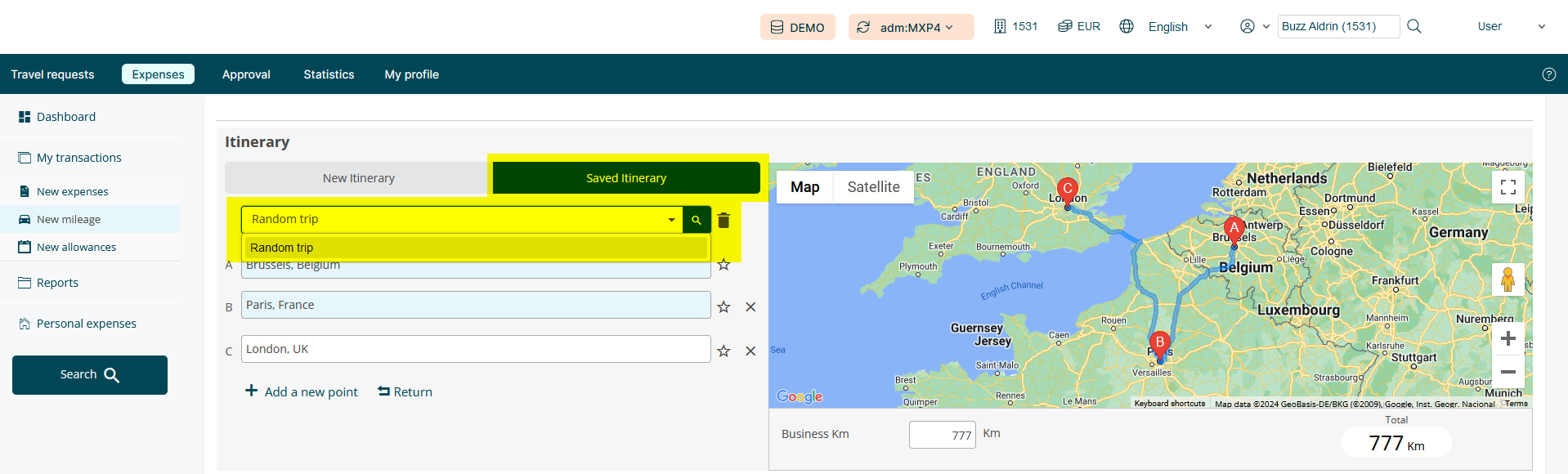
Task: Click Add a new point
Action: point(302,392)
